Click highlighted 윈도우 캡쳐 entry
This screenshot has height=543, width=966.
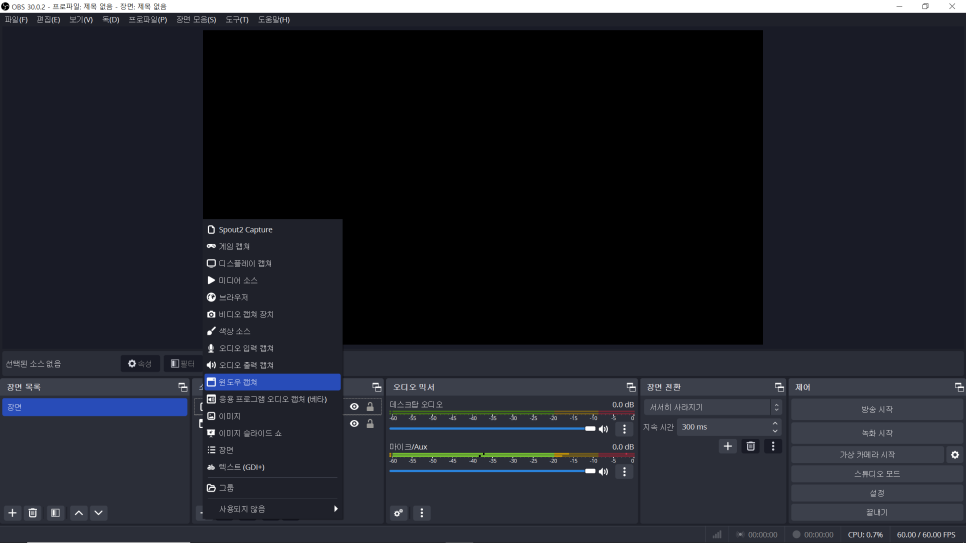pos(272,382)
